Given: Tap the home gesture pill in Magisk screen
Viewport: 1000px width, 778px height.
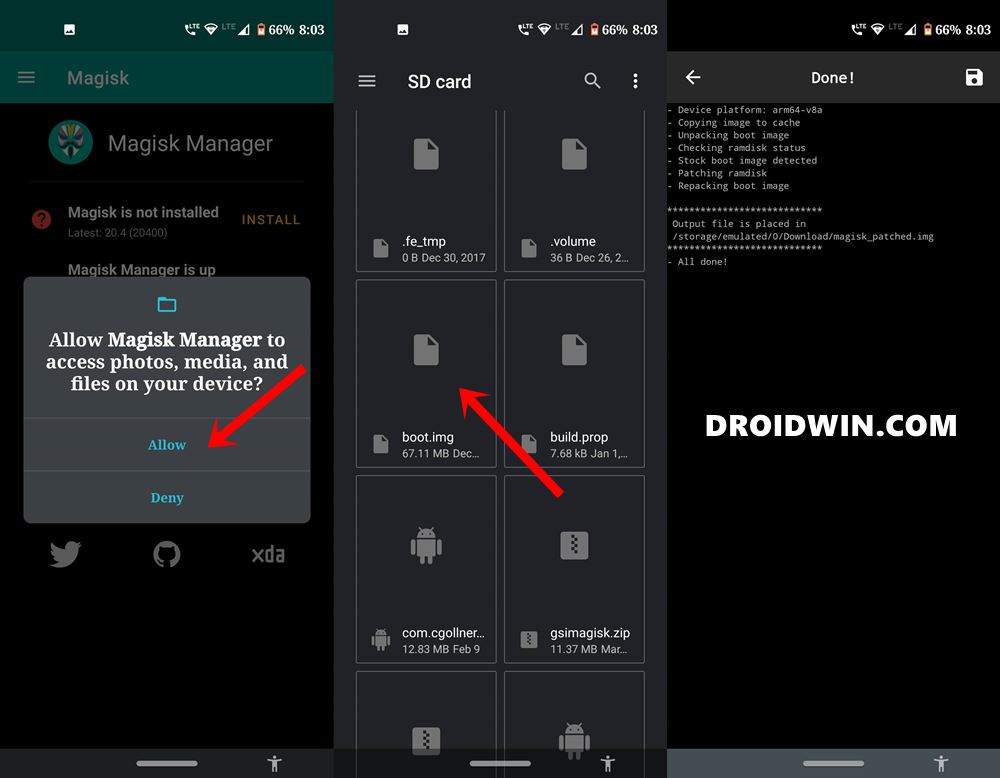Looking at the screenshot, I should click(167, 763).
